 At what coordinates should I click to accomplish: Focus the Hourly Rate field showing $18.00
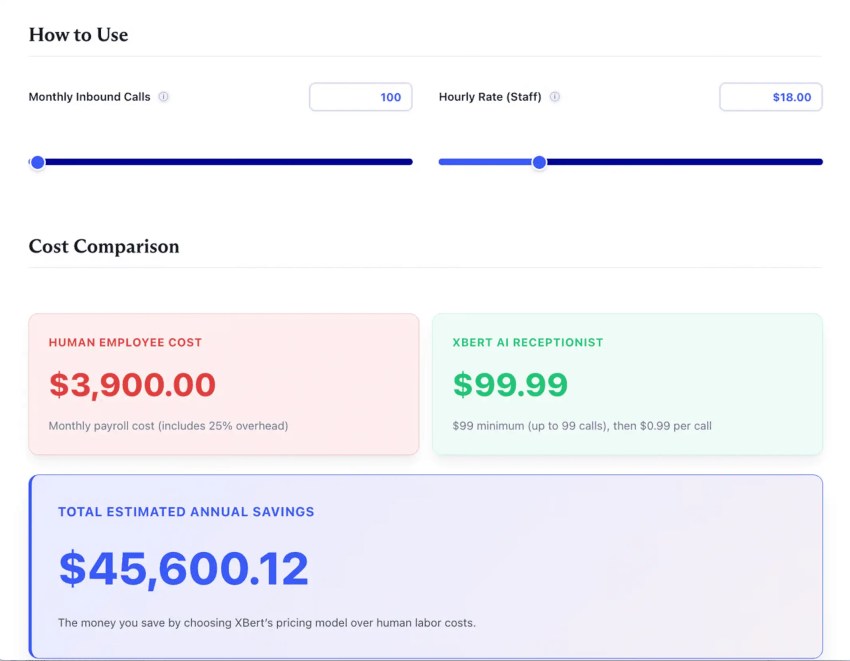tap(770, 97)
